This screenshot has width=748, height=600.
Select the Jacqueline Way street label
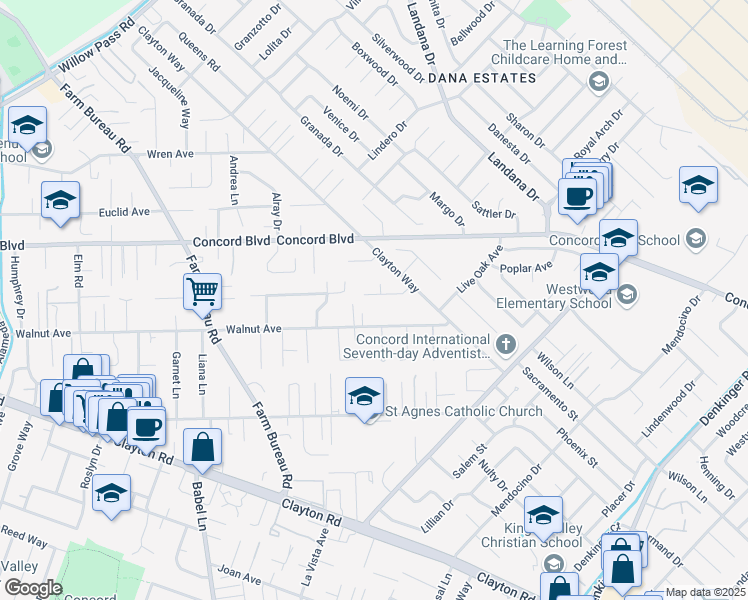(x=169, y=97)
